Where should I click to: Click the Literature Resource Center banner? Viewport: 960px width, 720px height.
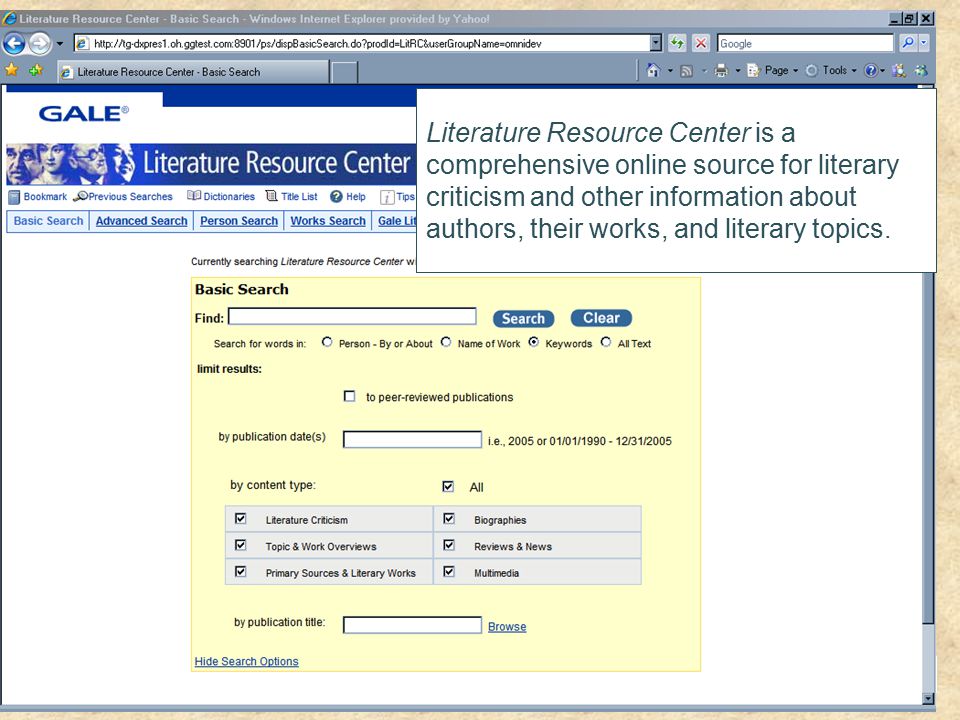pyautogui.click(x=211, y=163)
